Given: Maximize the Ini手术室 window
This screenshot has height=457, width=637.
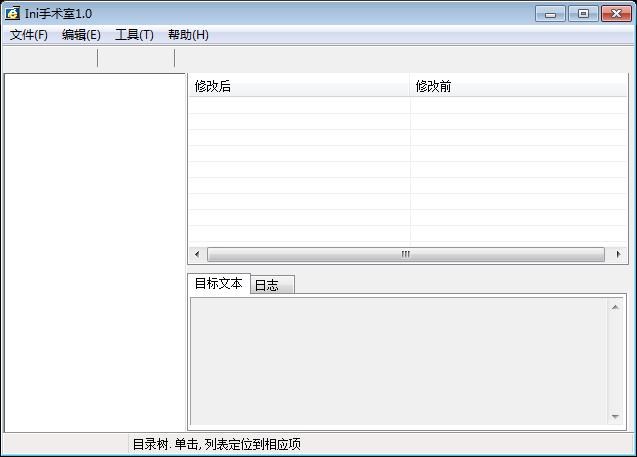Looking at the screenshot, I should (x=583, y=14).
